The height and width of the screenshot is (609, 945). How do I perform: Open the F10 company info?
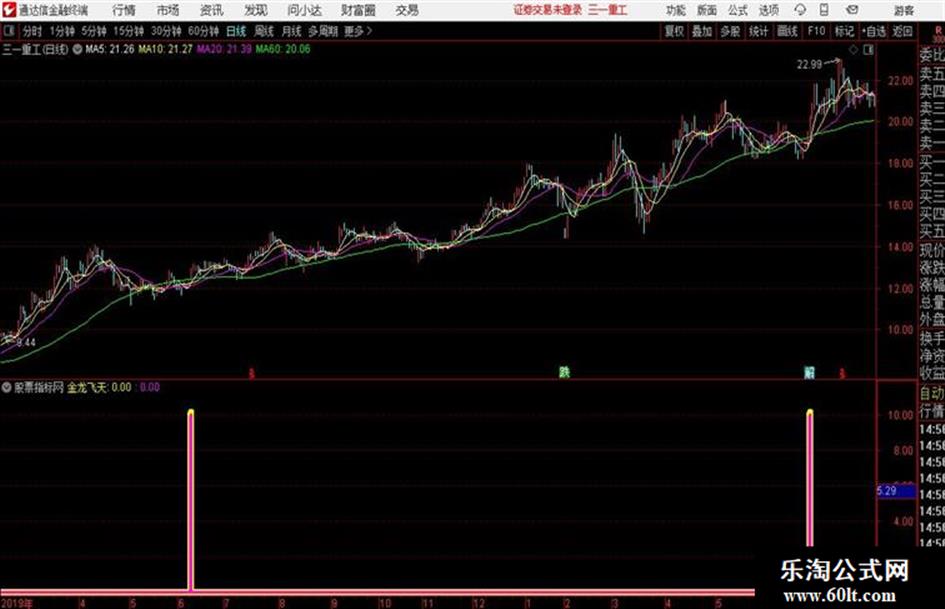(x=817, y=31)
